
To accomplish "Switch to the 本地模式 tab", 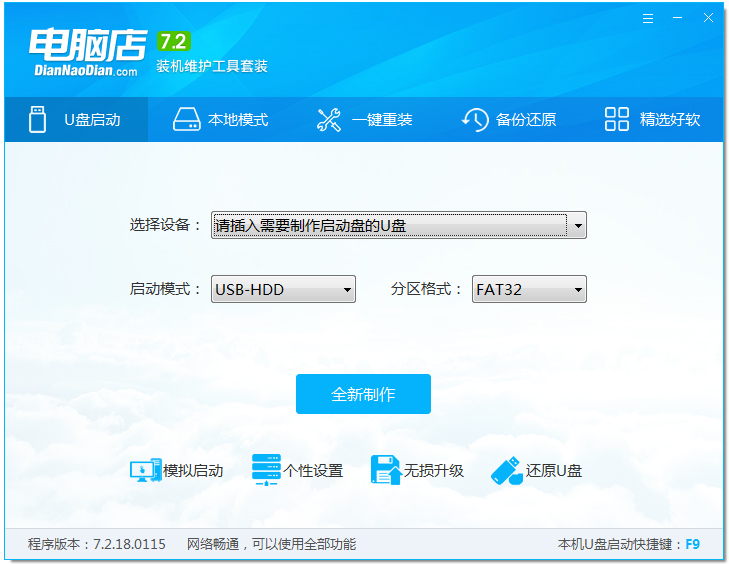I will [x=220, y=119].
